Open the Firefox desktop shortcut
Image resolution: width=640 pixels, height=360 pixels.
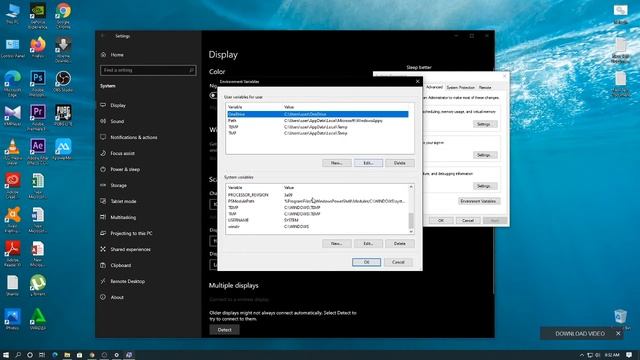point(38,47)
